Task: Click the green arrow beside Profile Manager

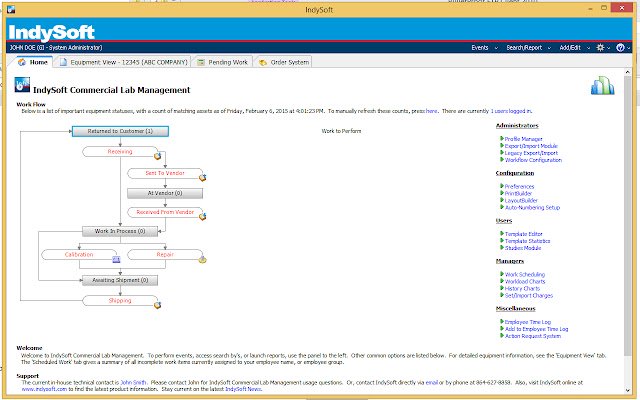Action: [502, 138]
